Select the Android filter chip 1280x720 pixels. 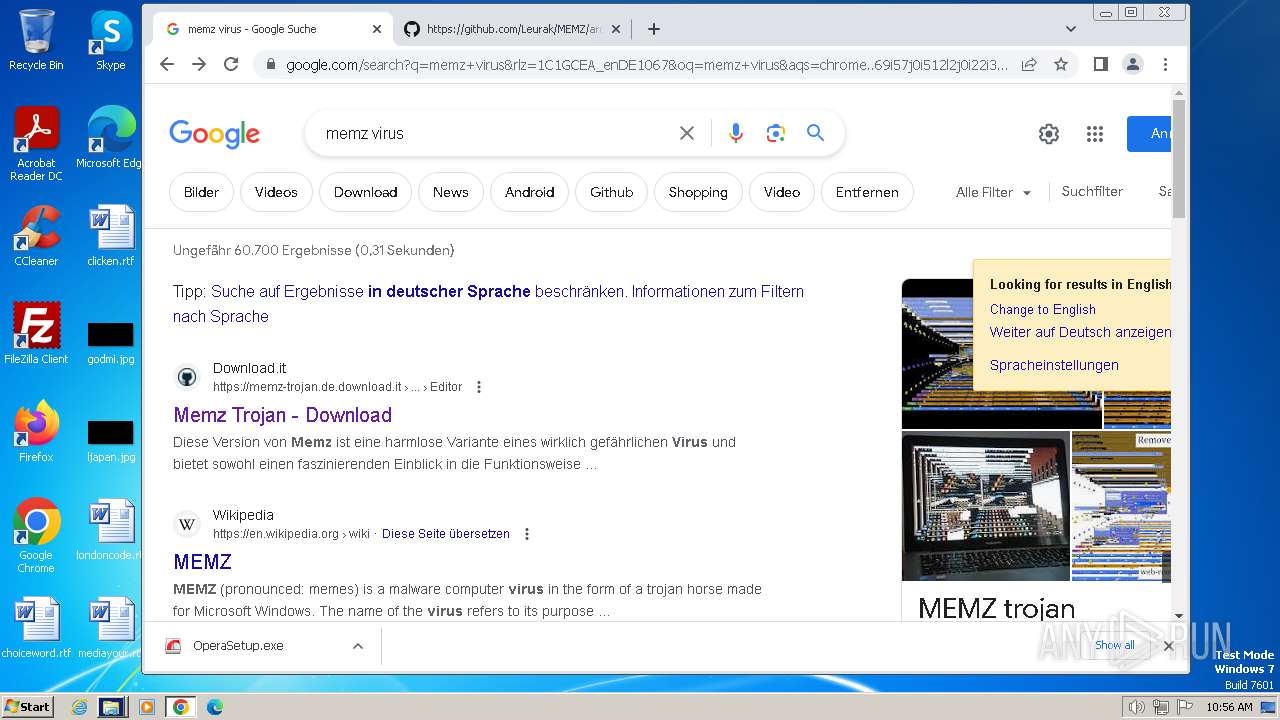click(529, 192)
